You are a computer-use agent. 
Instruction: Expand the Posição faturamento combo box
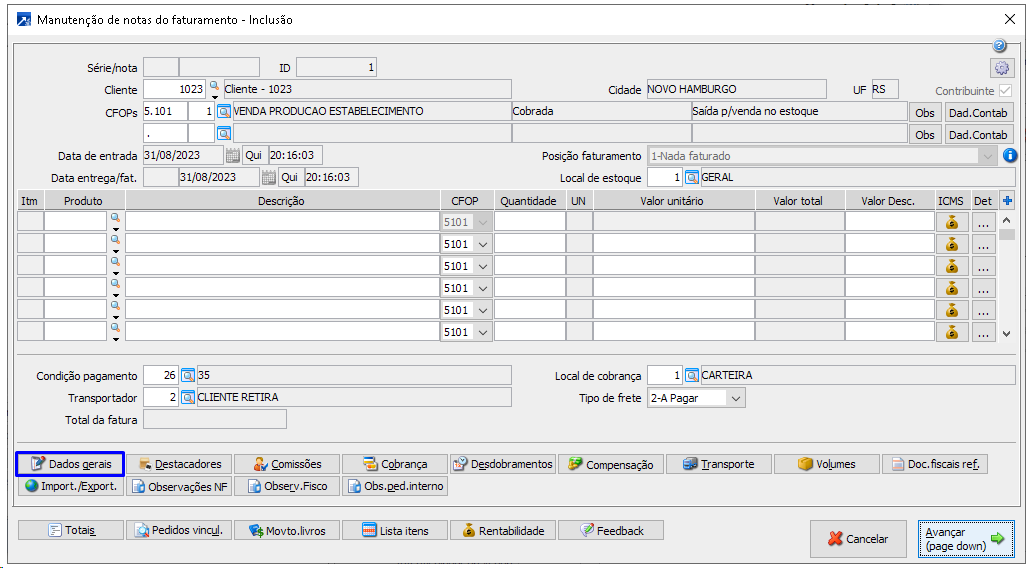coord(988,156)
